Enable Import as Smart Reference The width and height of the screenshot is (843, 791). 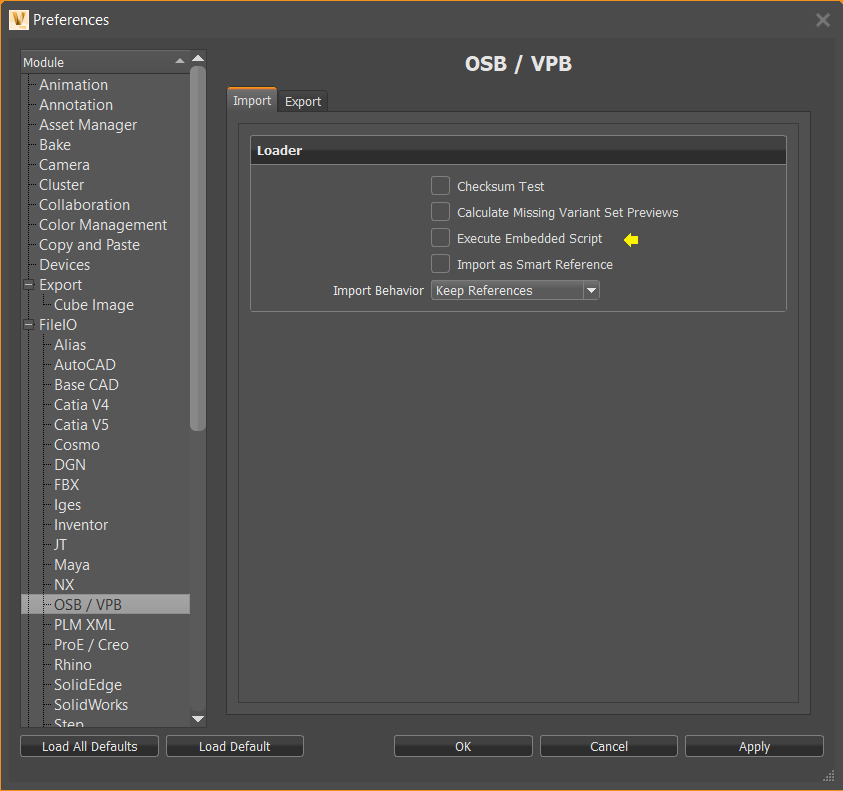(440, 264)
